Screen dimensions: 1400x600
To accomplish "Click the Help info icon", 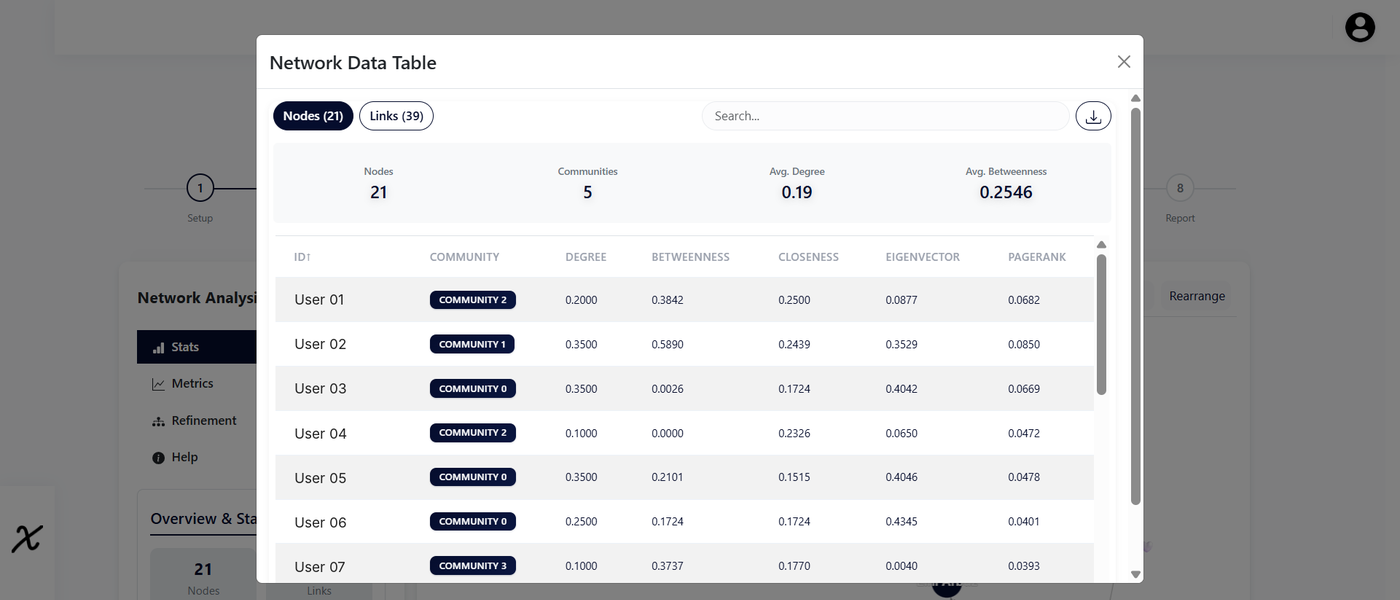I will click(x=158, y=458).
